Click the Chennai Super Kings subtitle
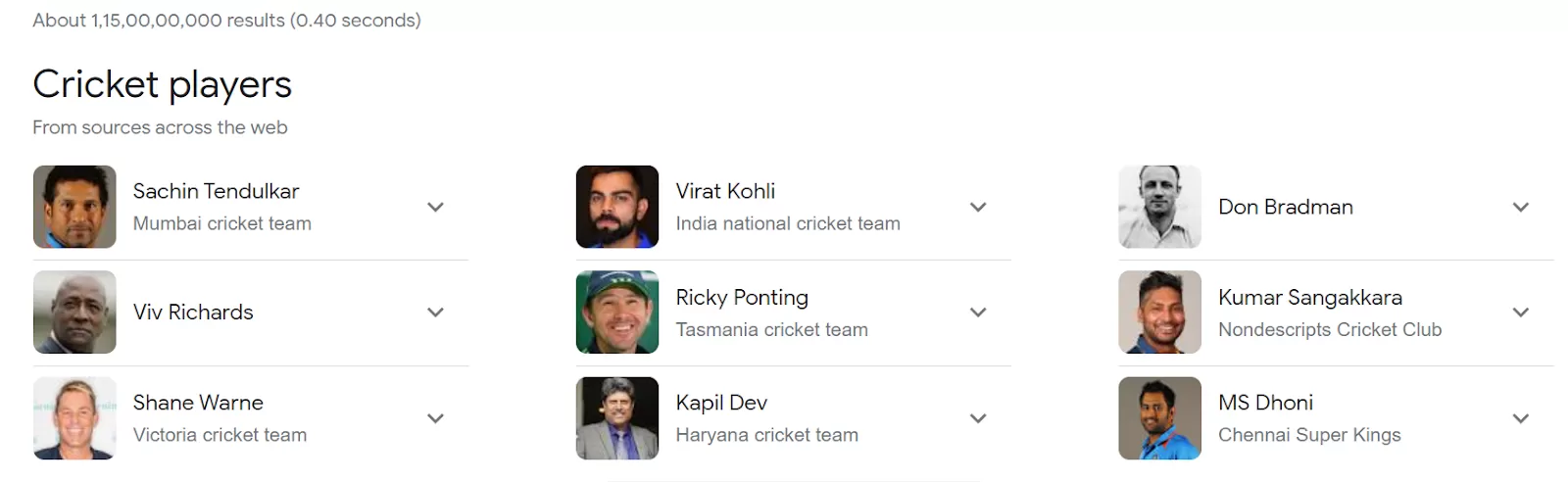The image size is (1568, 482). click(1309, 435)
